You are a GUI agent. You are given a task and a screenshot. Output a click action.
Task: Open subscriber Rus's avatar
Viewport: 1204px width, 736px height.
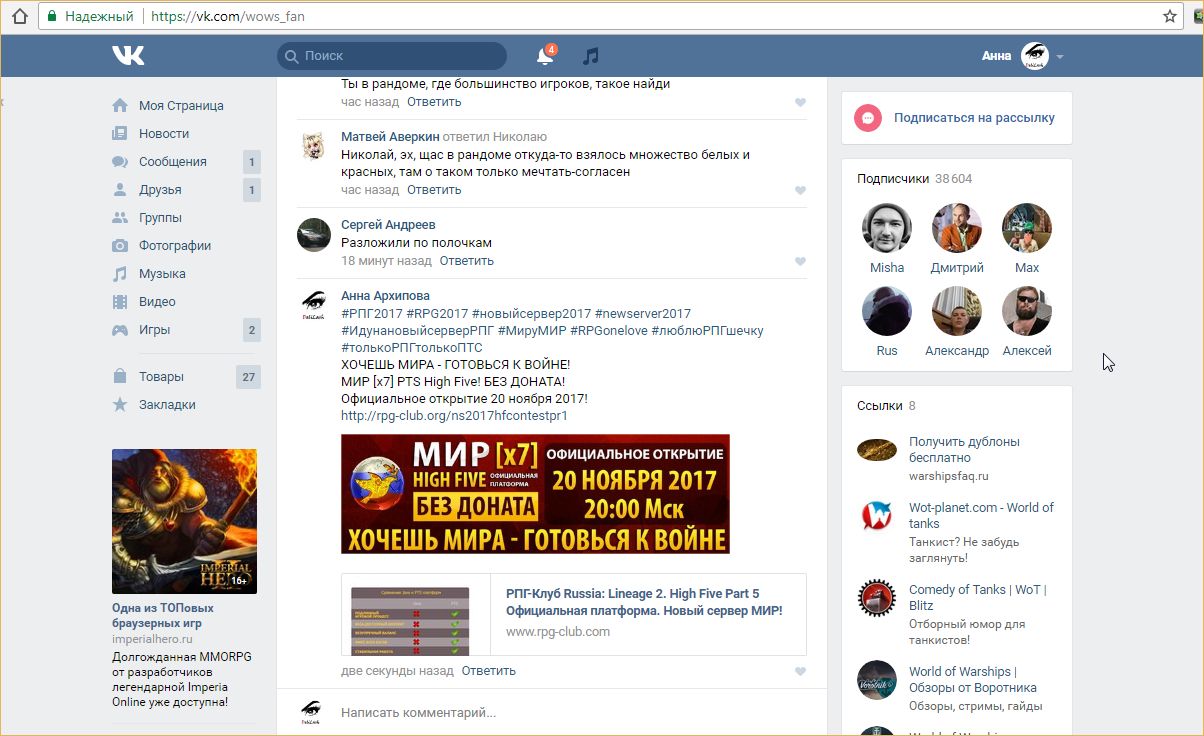(887, 311)
